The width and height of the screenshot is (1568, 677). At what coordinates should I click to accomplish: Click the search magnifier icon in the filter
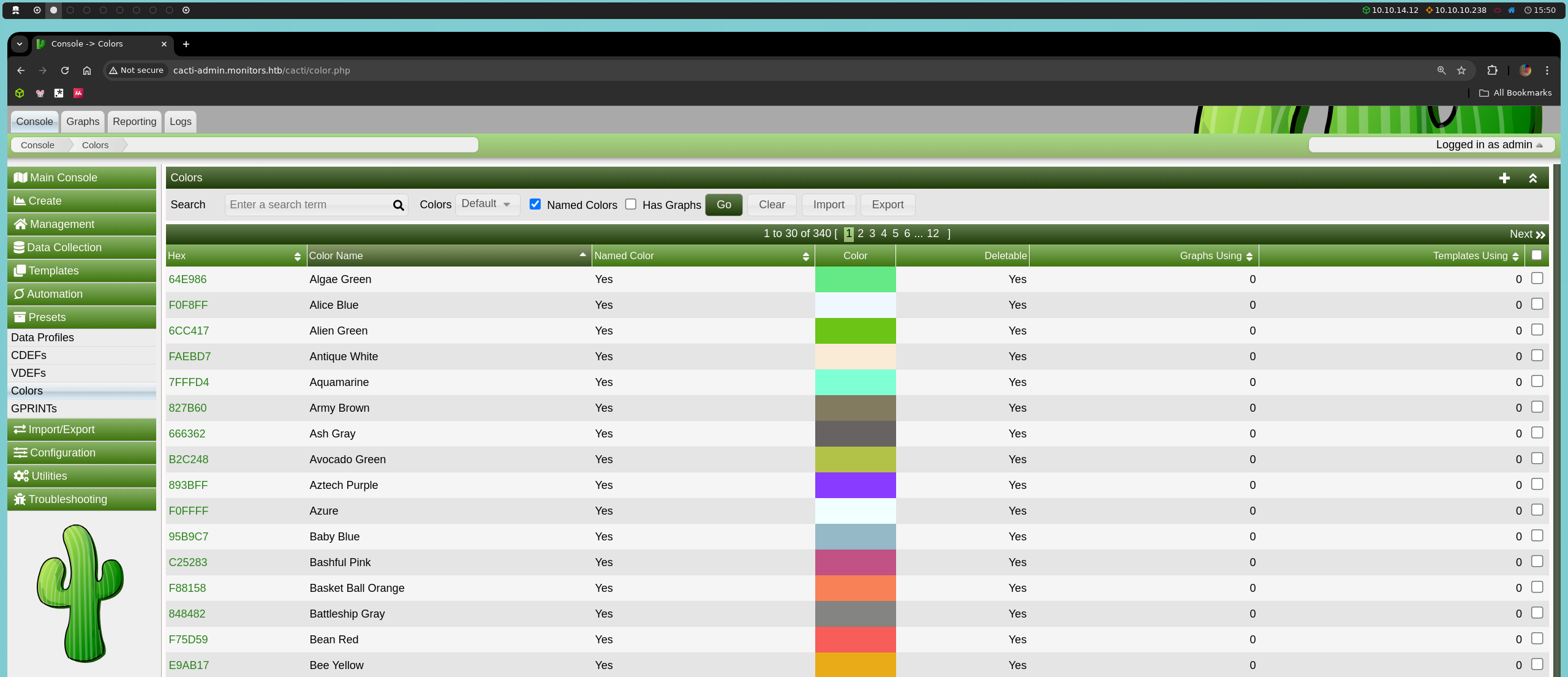pos(398,205)
